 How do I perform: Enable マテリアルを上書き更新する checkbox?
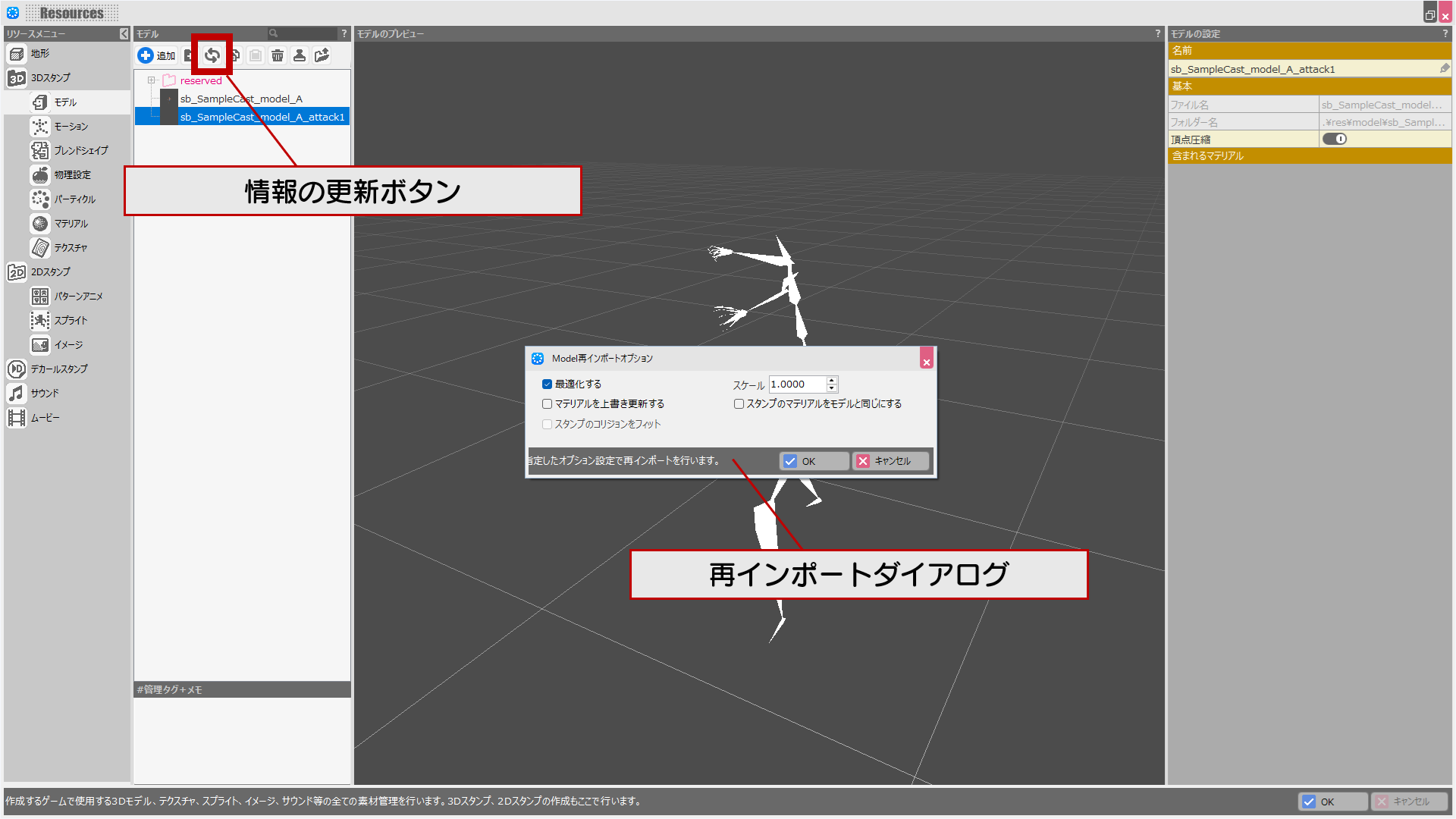547,404
